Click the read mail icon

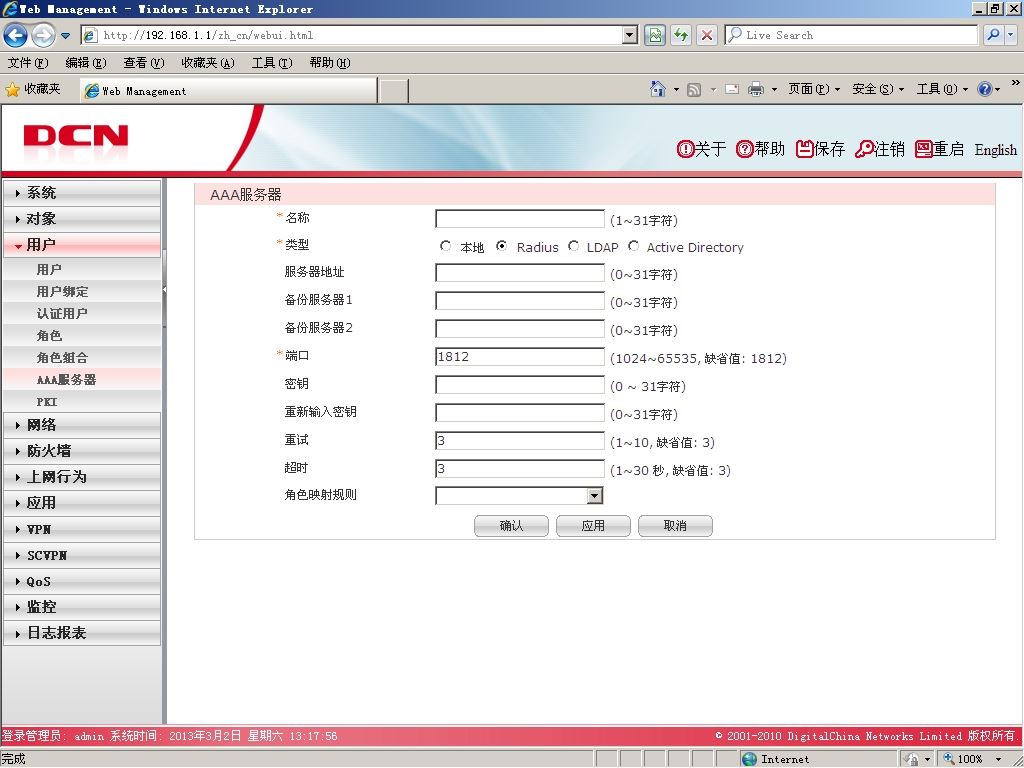(x=732, y=89)
